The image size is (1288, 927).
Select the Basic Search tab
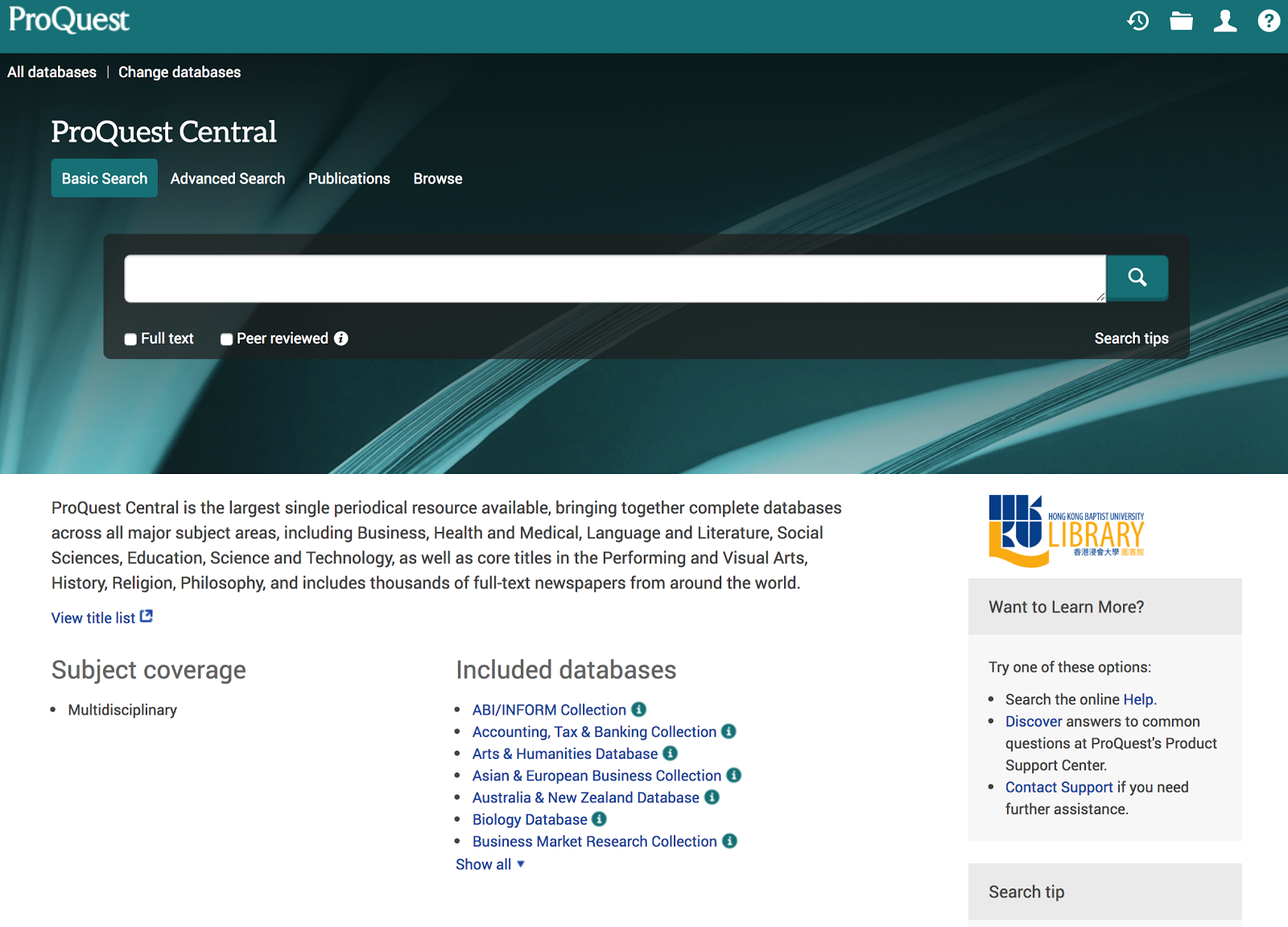[105, 179]
